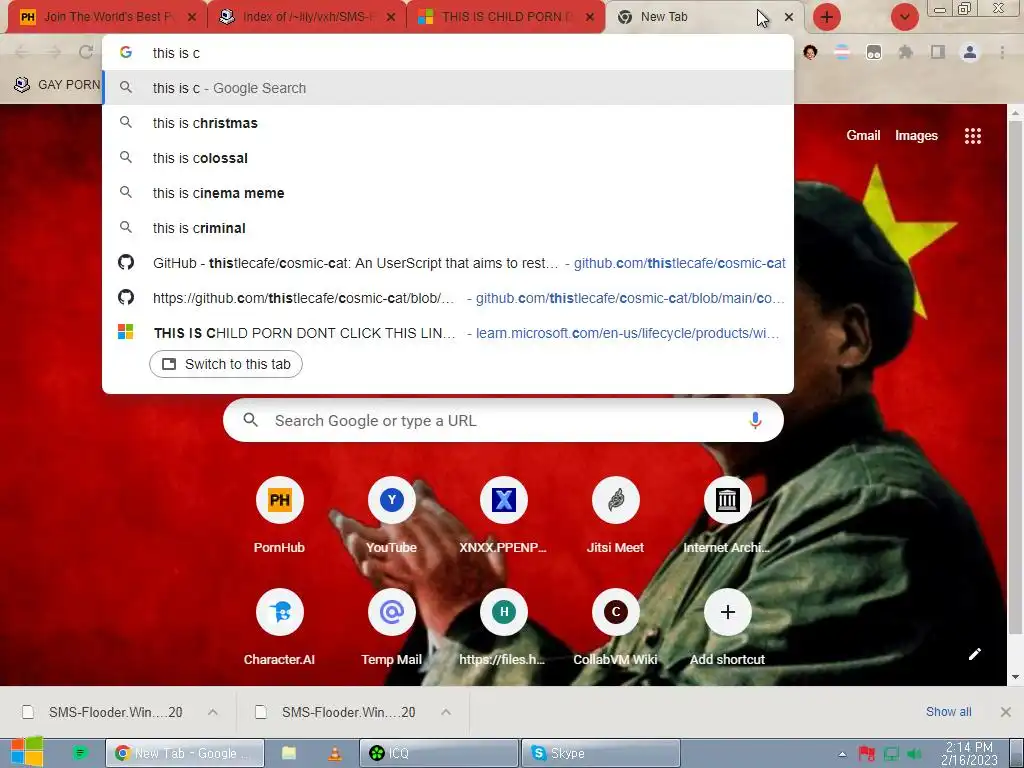Close the downloads bar

(x=1006, y=712)
